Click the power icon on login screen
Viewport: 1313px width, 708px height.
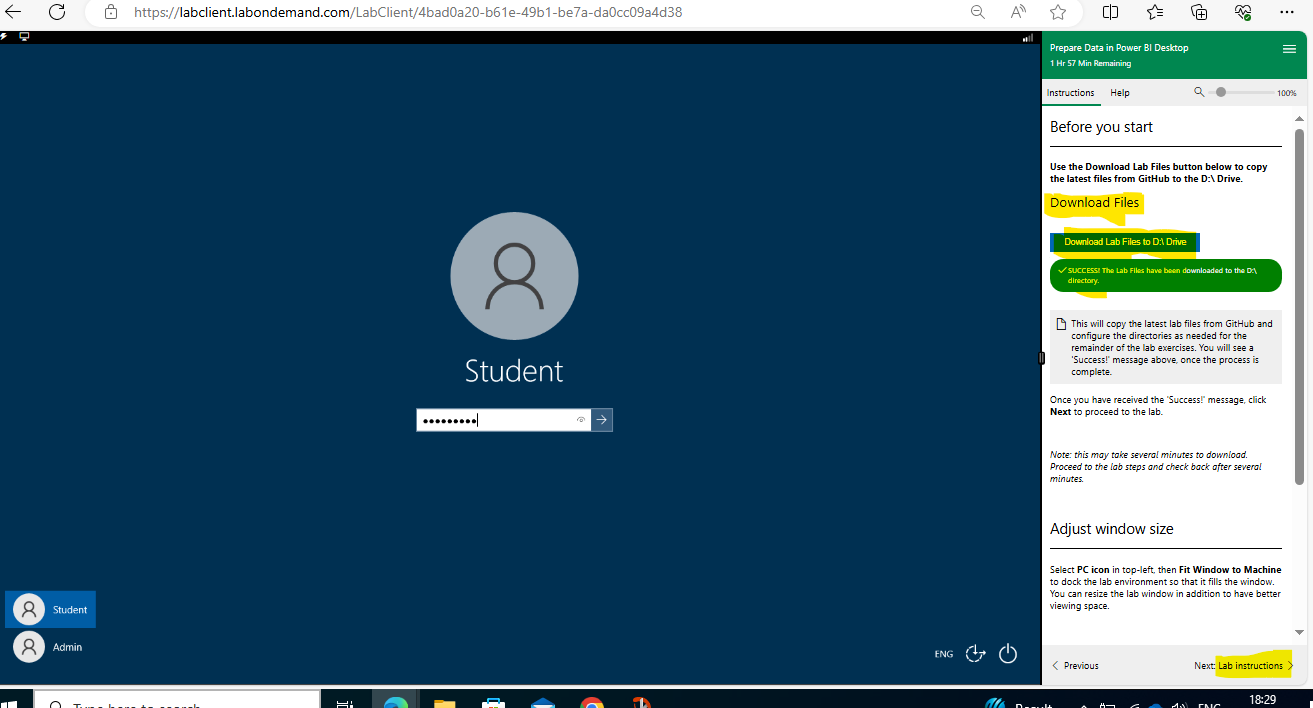pyautogui.click(x=1008, y=654)
